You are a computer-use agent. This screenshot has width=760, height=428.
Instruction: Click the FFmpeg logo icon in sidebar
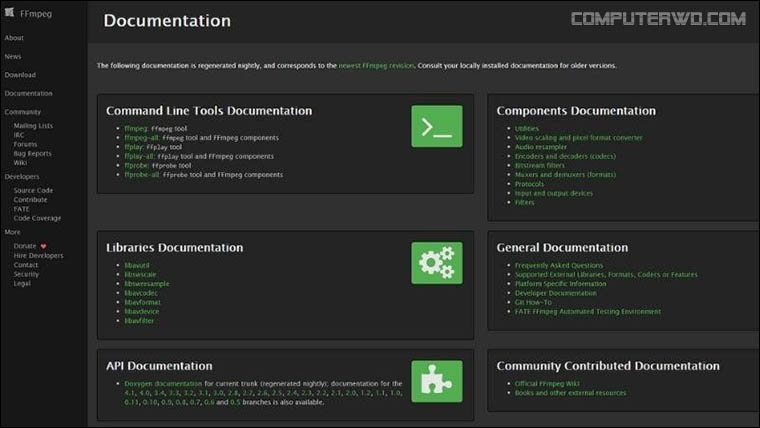point(9,13)
